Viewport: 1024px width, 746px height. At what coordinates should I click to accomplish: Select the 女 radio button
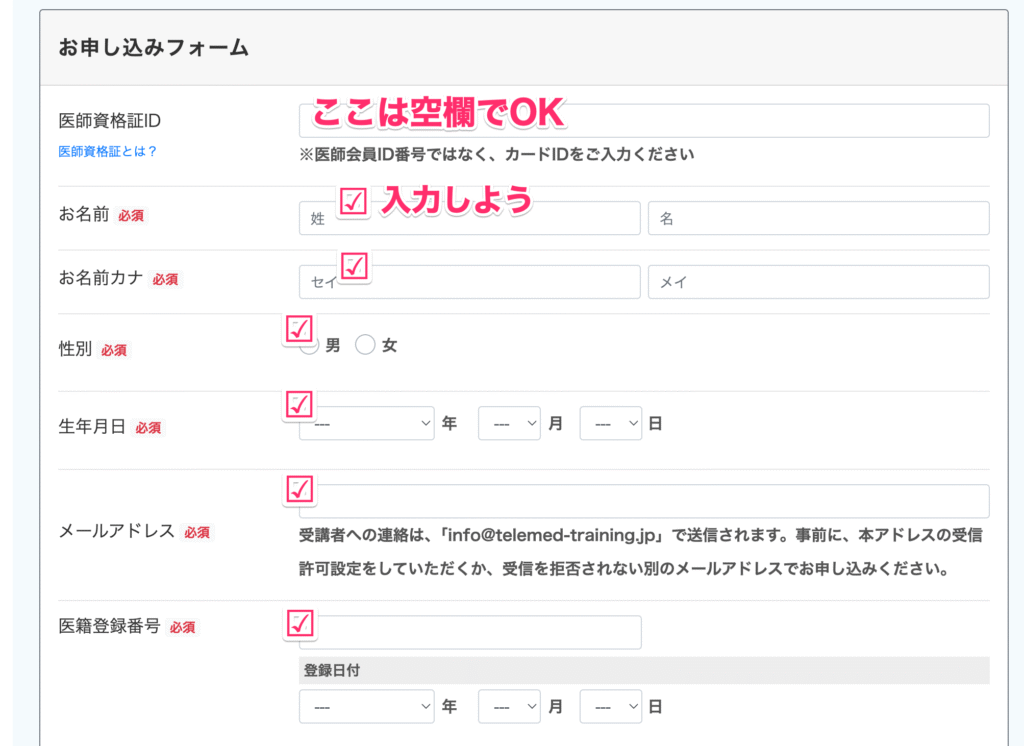click(x=365, y=345)
